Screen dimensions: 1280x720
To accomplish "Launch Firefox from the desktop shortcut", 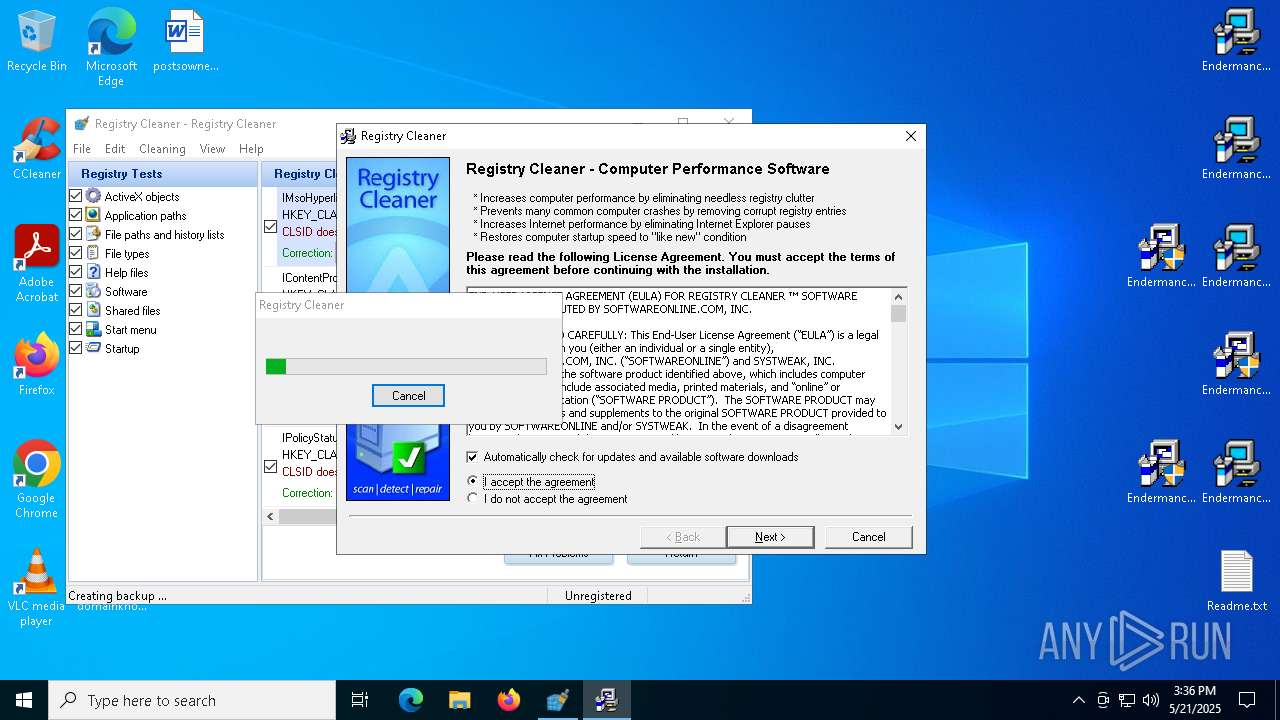I will pos(37,365).
